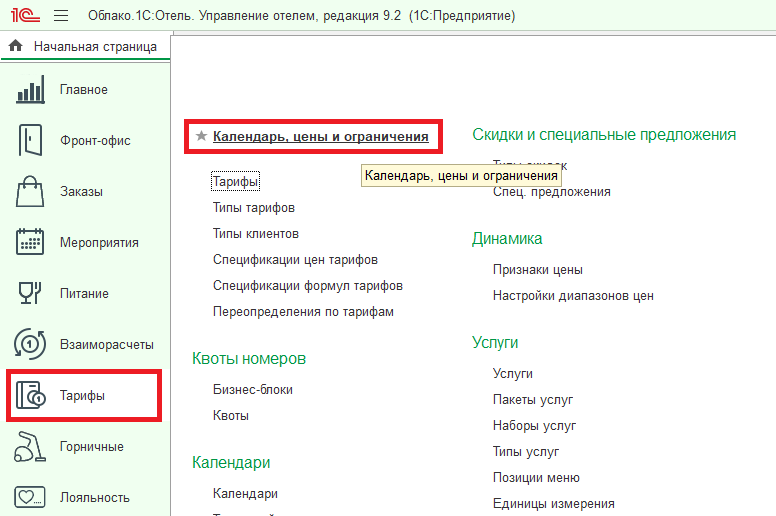Image resolution: width=776 pixels, height=516 pixels.
Task: Click the home icon on Начальная страница
Action: 16,46
